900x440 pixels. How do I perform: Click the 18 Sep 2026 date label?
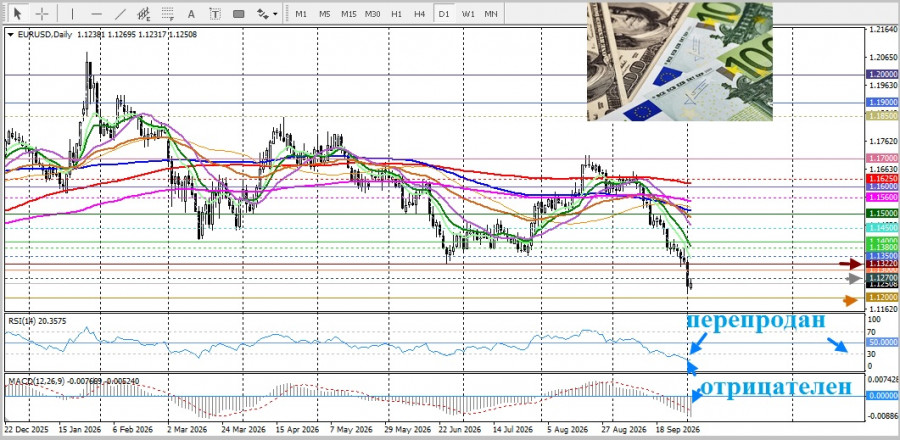pyautogui.click(x=678, y=429)
